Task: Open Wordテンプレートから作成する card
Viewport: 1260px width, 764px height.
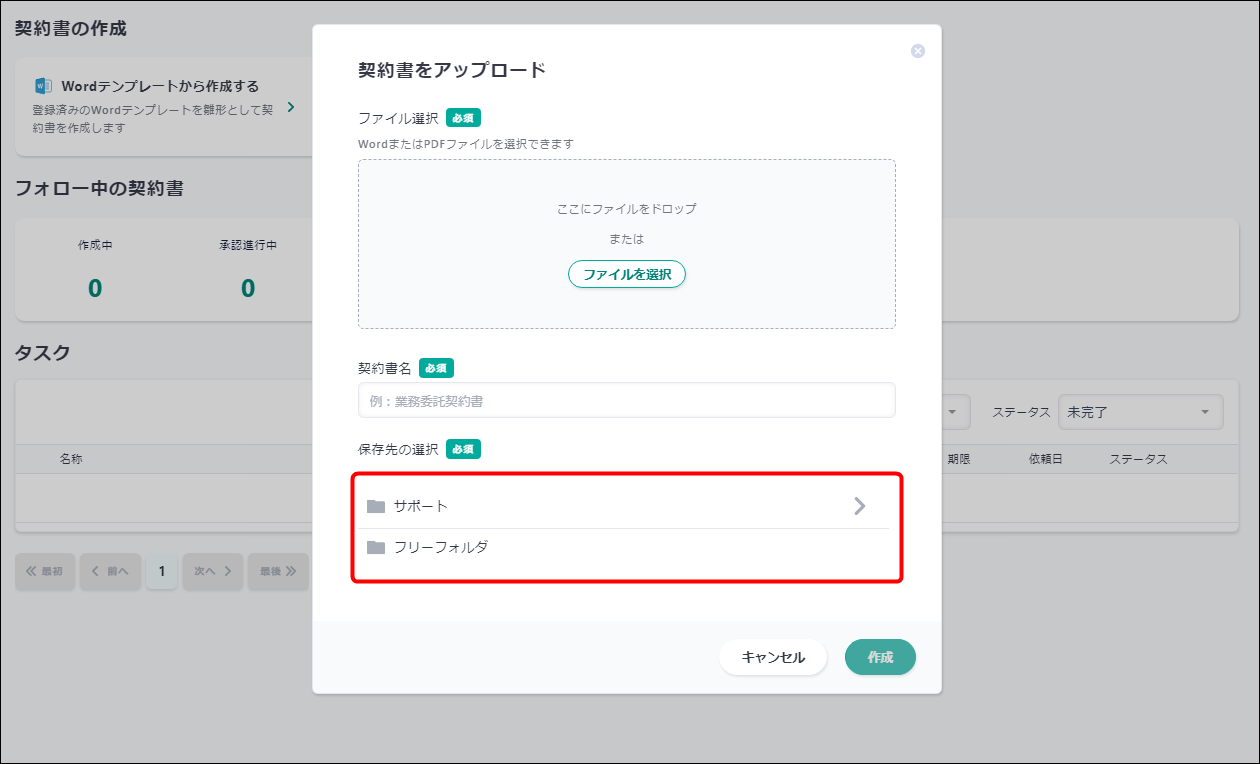Action: pyautogui.click(x=160, y=107)
